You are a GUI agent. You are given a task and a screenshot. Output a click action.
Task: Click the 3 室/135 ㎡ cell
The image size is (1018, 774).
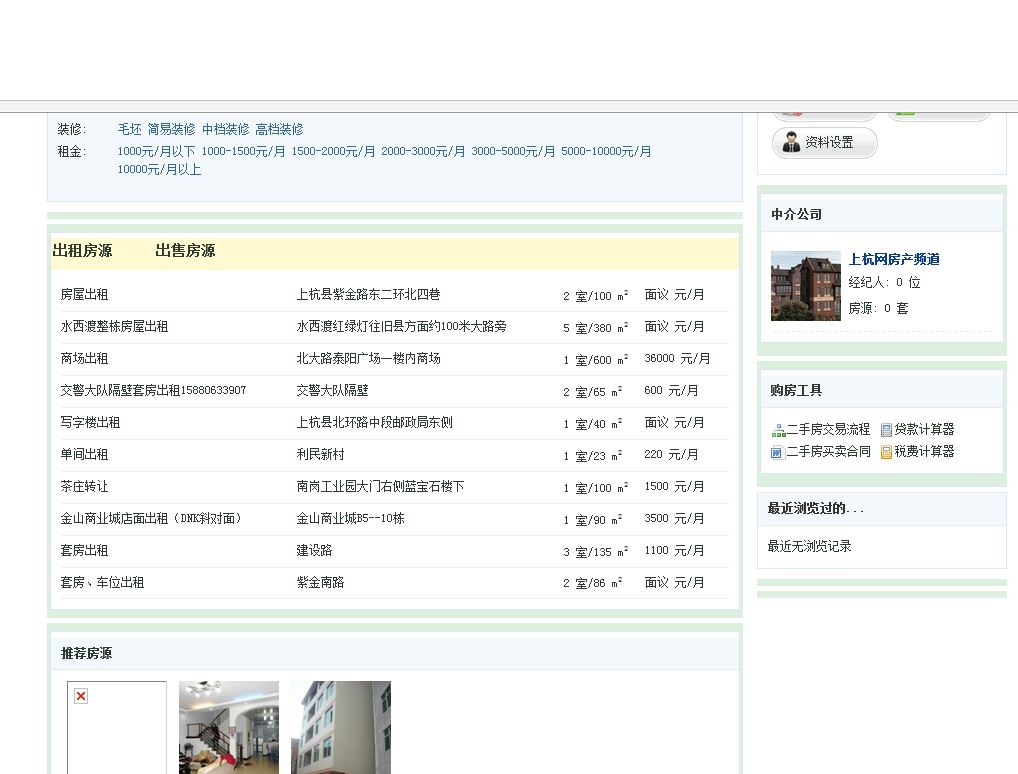[x=595, y=551]
